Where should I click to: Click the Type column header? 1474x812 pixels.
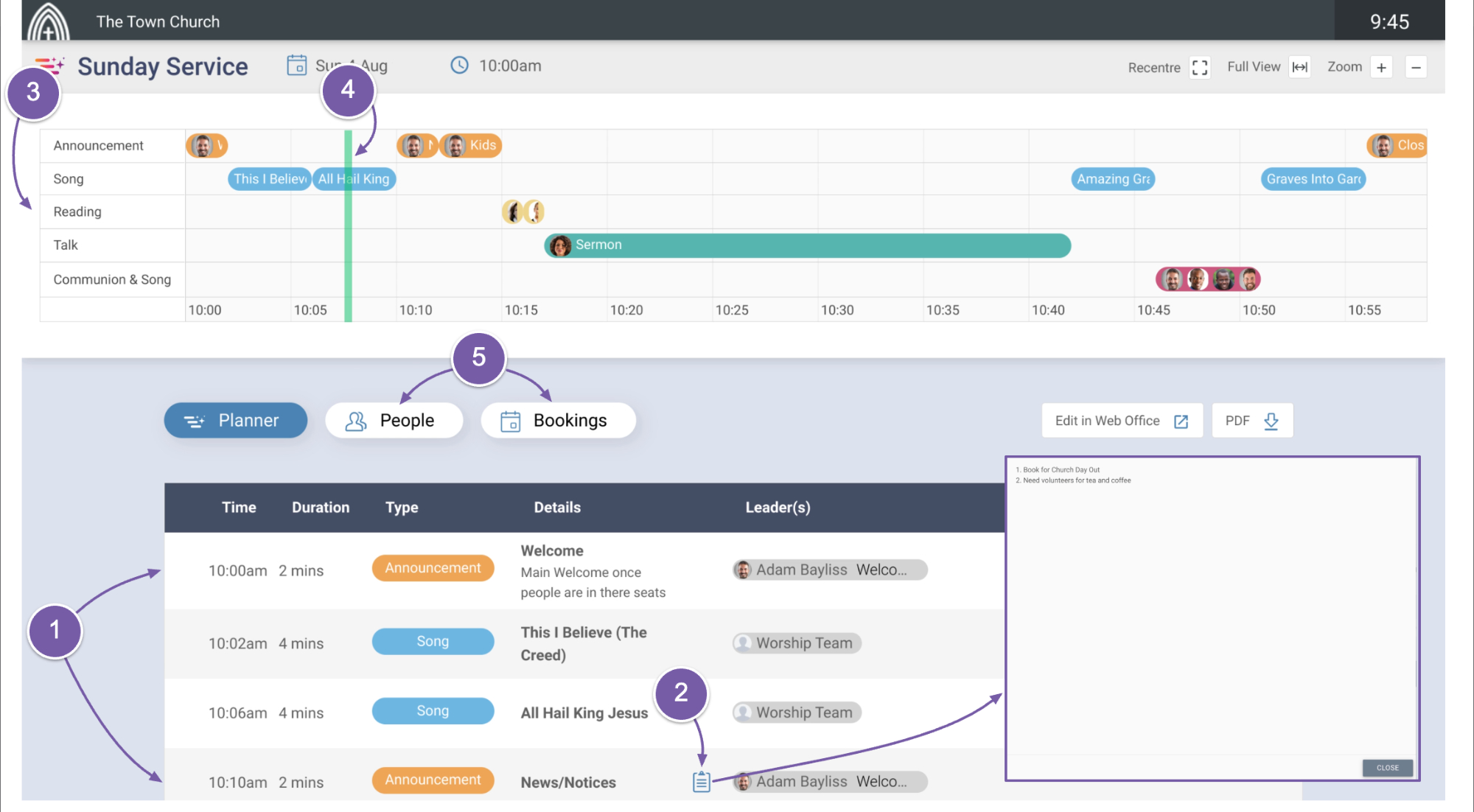point(402,507)
